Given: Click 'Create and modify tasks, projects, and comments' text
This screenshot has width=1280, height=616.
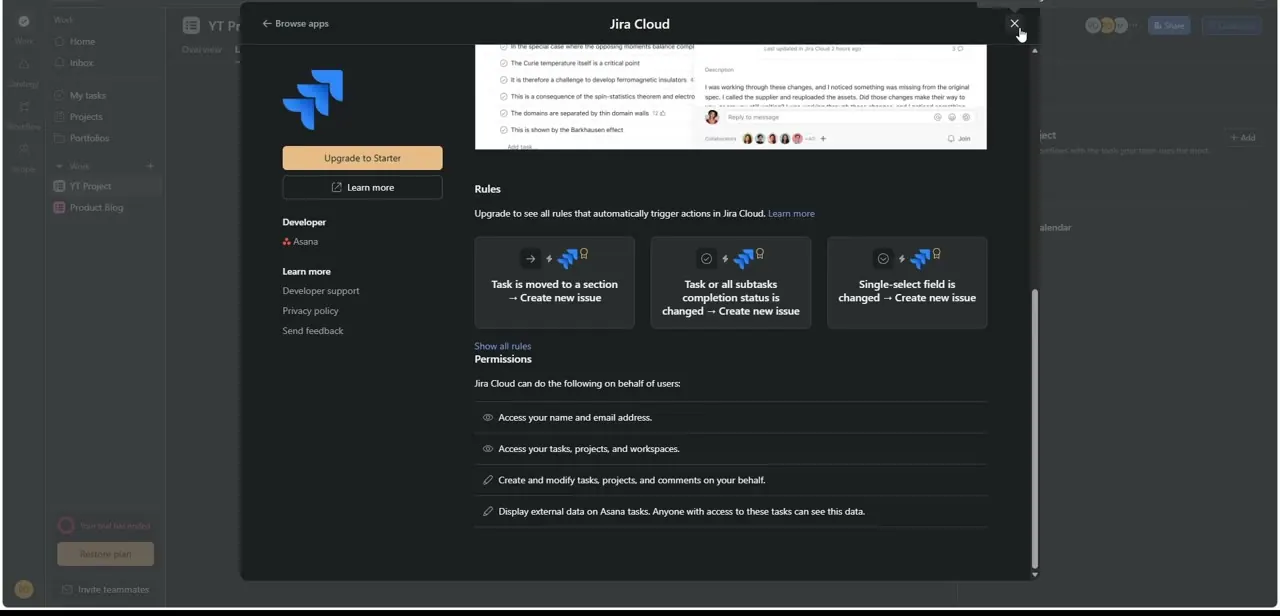Looking at the screenshot, I should pos(632,480).
